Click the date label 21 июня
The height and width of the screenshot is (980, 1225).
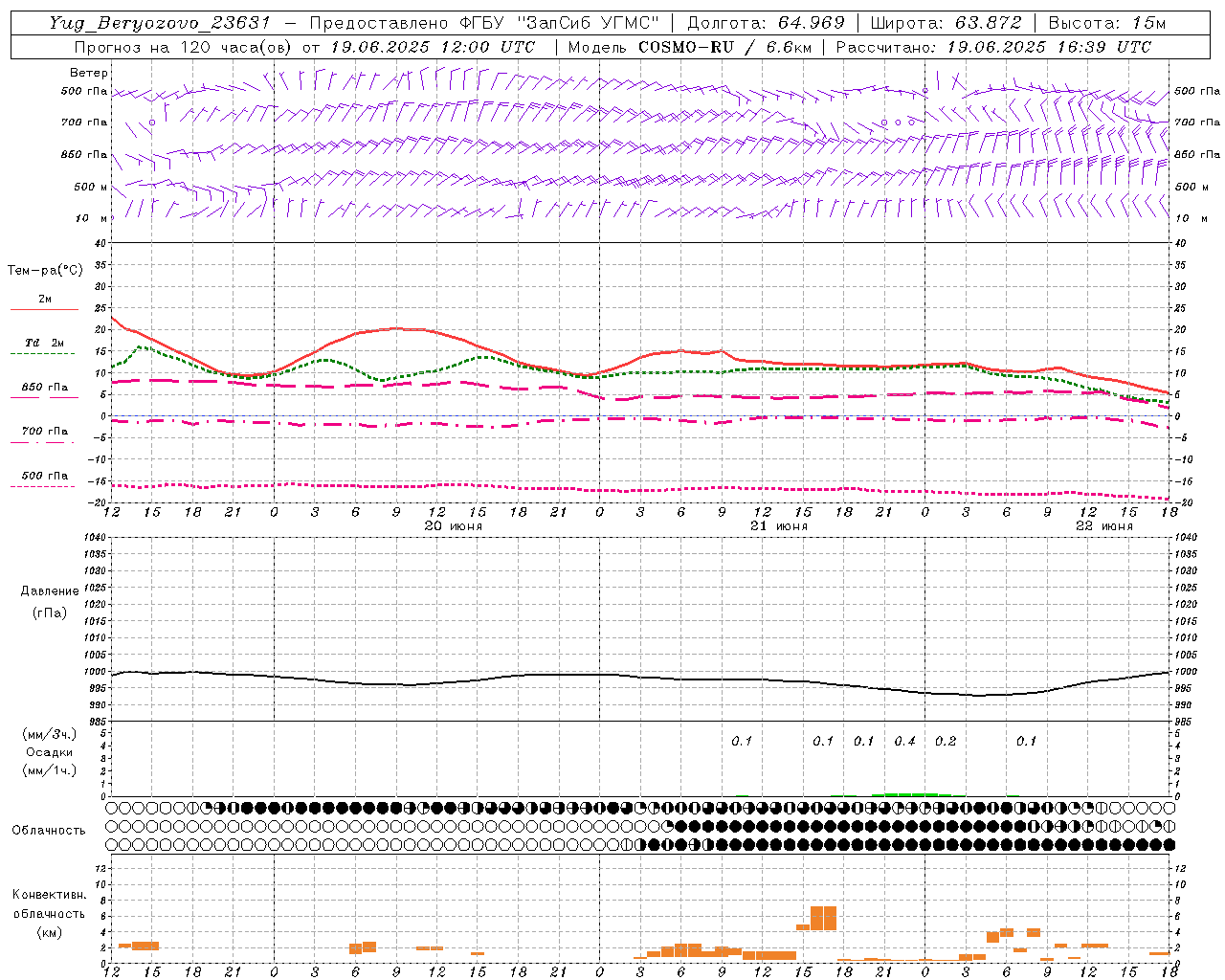click(778, 526)
